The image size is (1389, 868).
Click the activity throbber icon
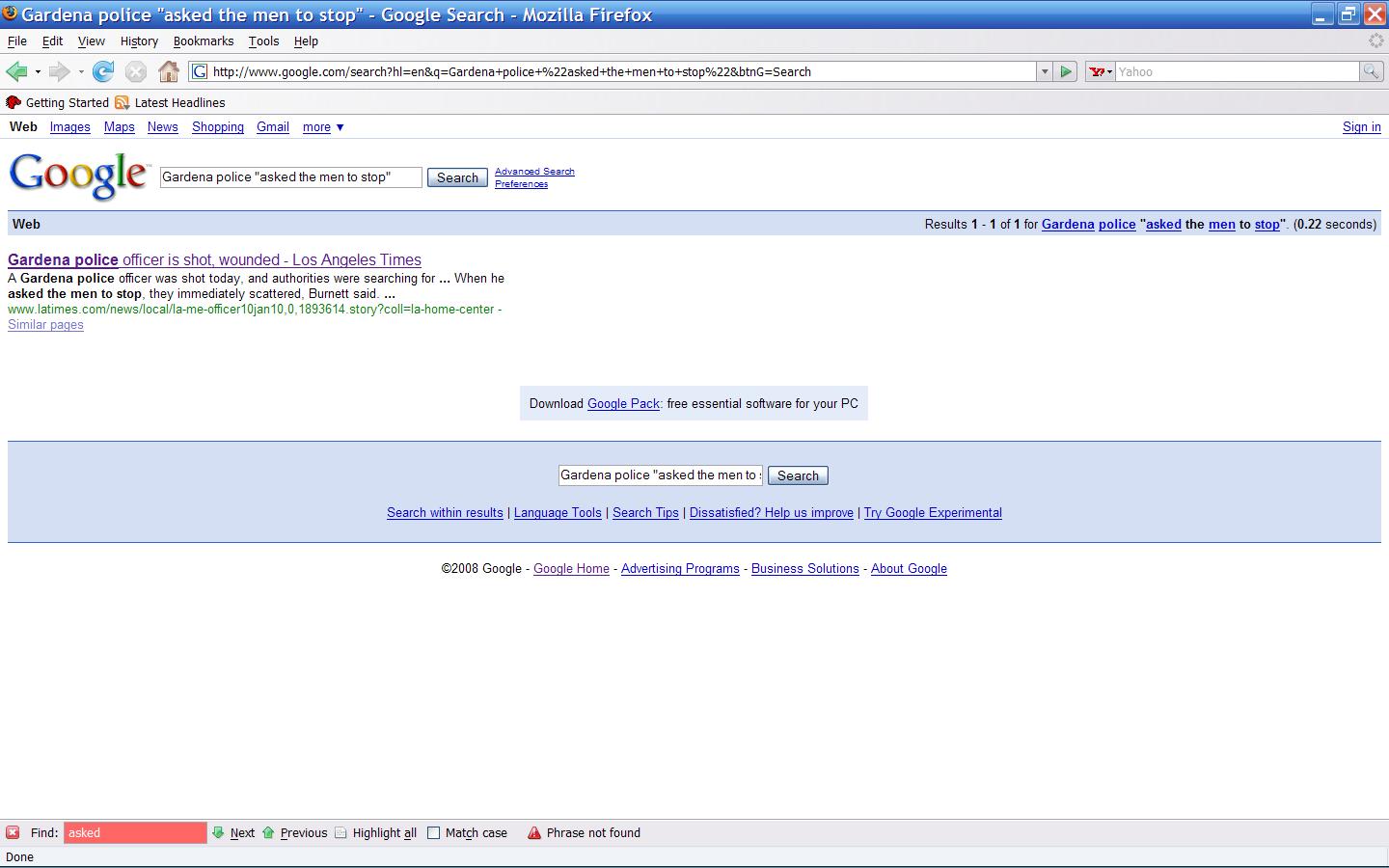(x=1376, y=41)
